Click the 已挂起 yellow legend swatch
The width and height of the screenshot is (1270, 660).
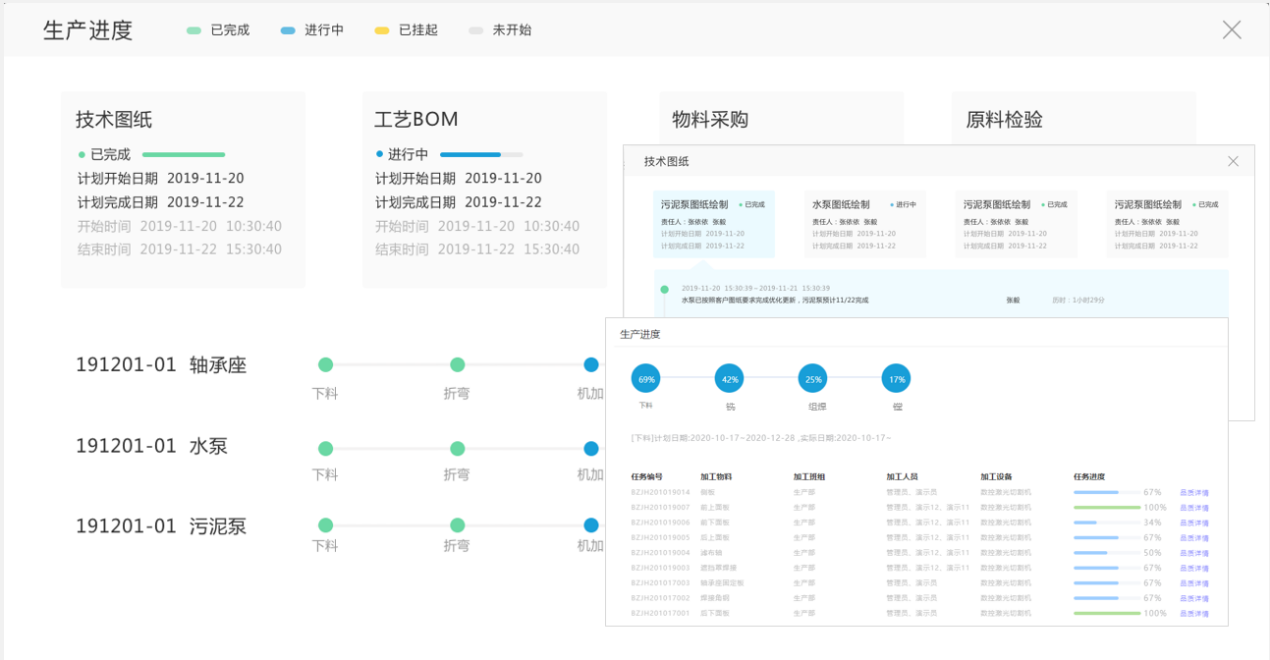[x=381, y=31]
